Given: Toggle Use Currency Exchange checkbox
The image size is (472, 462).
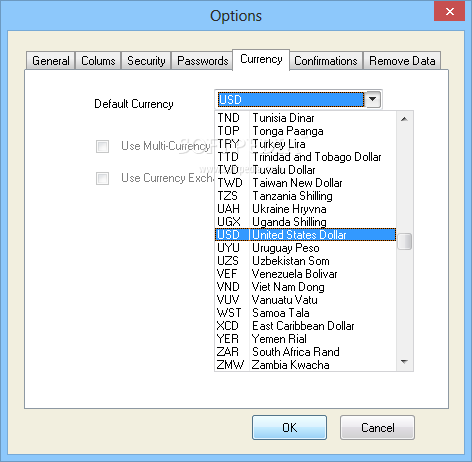Looking at the screenshot, I should click(x=102, y=178).
